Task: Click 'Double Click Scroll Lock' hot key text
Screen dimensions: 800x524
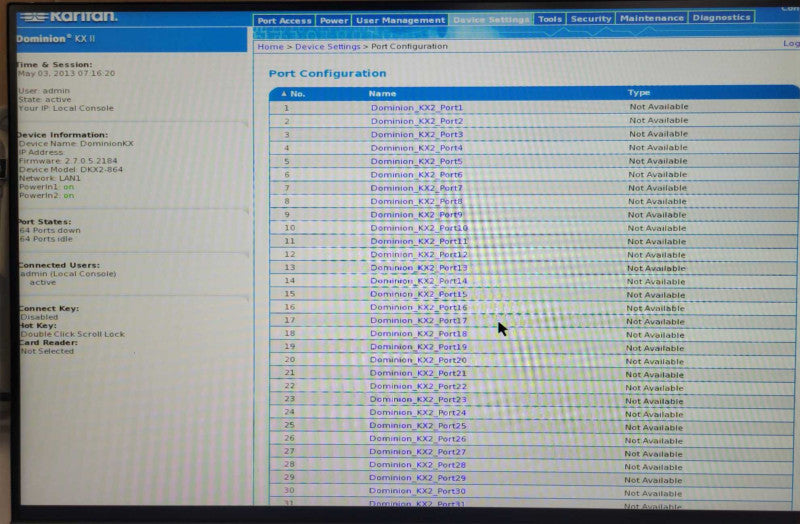Action: 72,334
